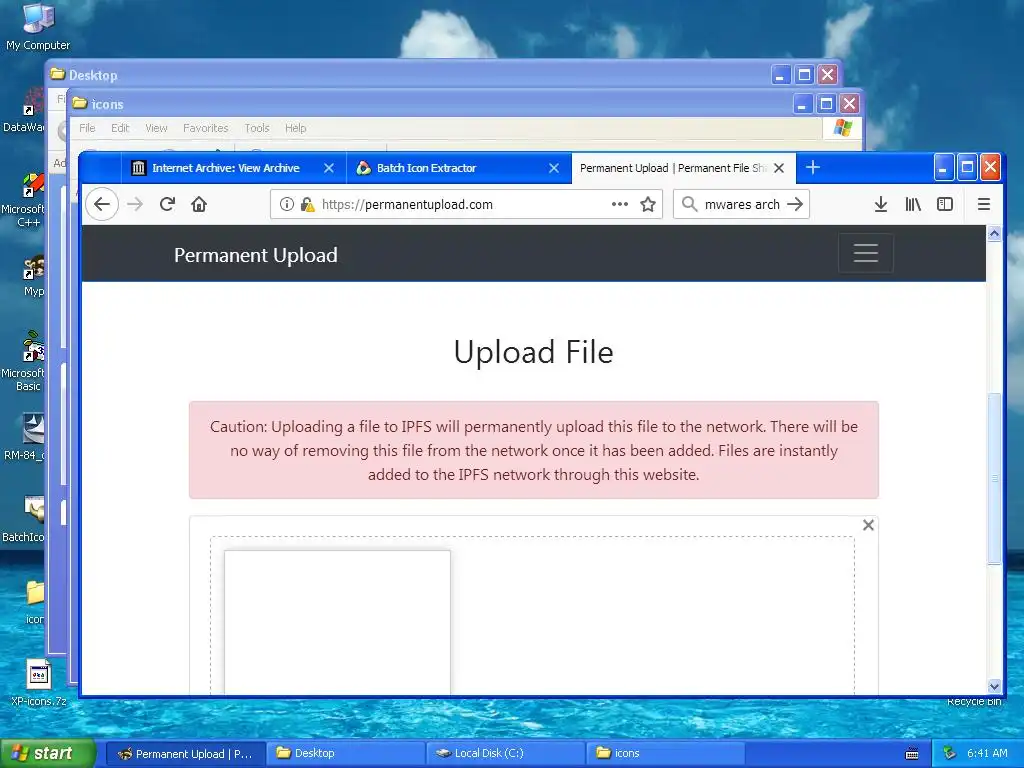Open a new tab with the plus icon

(812, 168)
